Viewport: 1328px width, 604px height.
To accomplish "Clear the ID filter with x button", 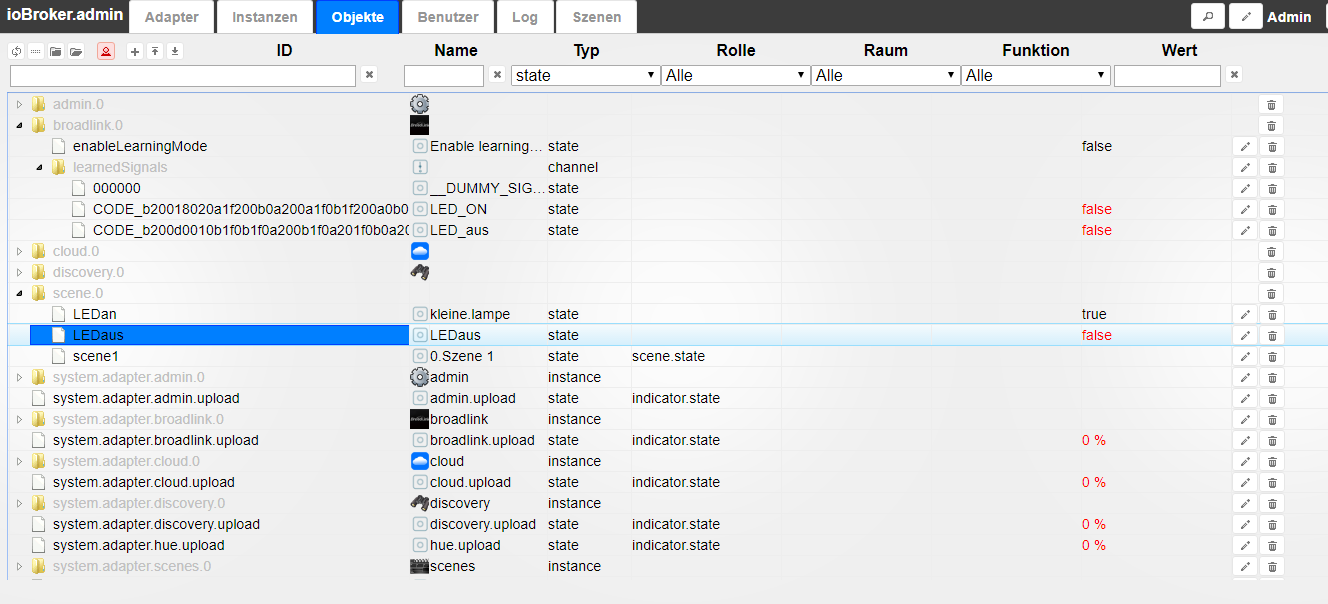I will pos(369,75).
